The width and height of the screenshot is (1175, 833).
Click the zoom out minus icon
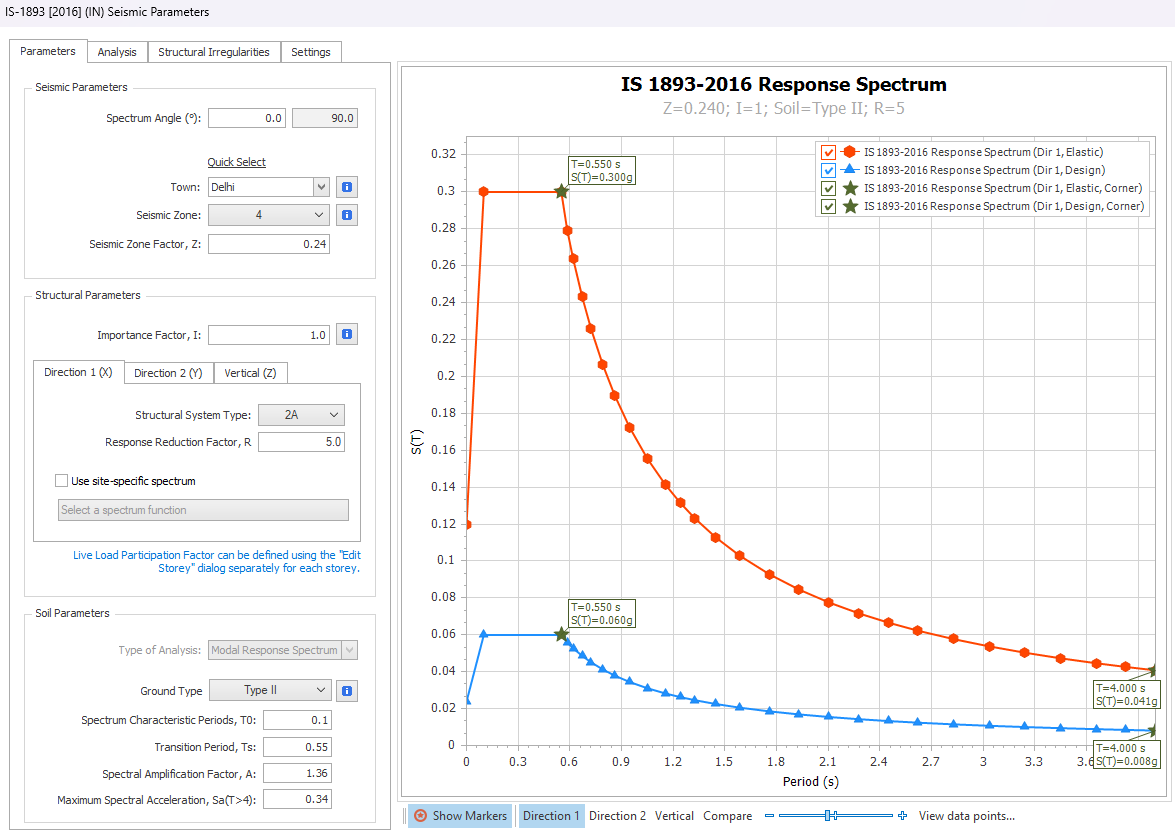(x=769, y=816)
